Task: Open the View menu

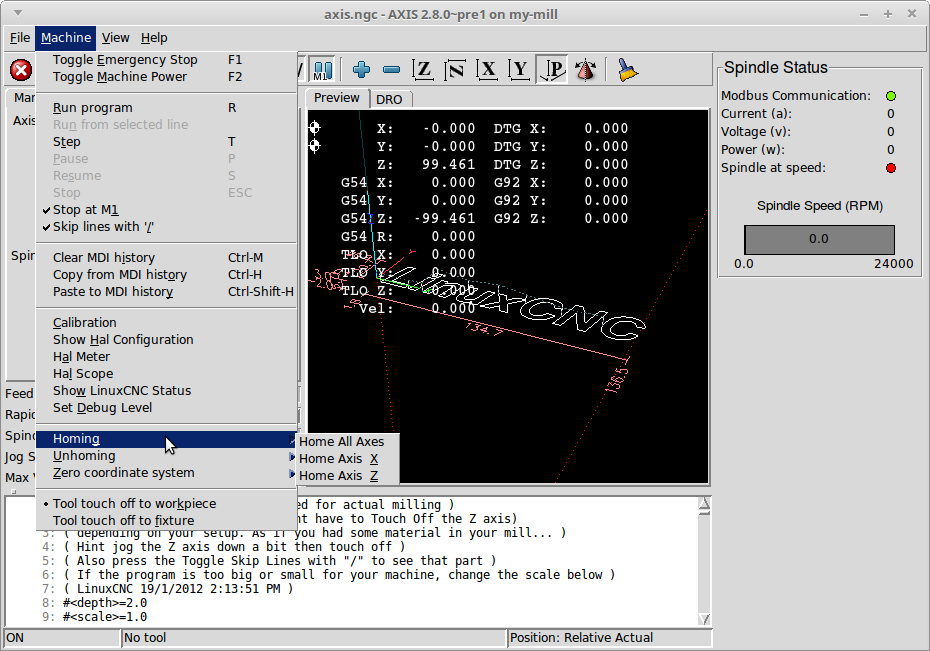Action: click(115, 38)
